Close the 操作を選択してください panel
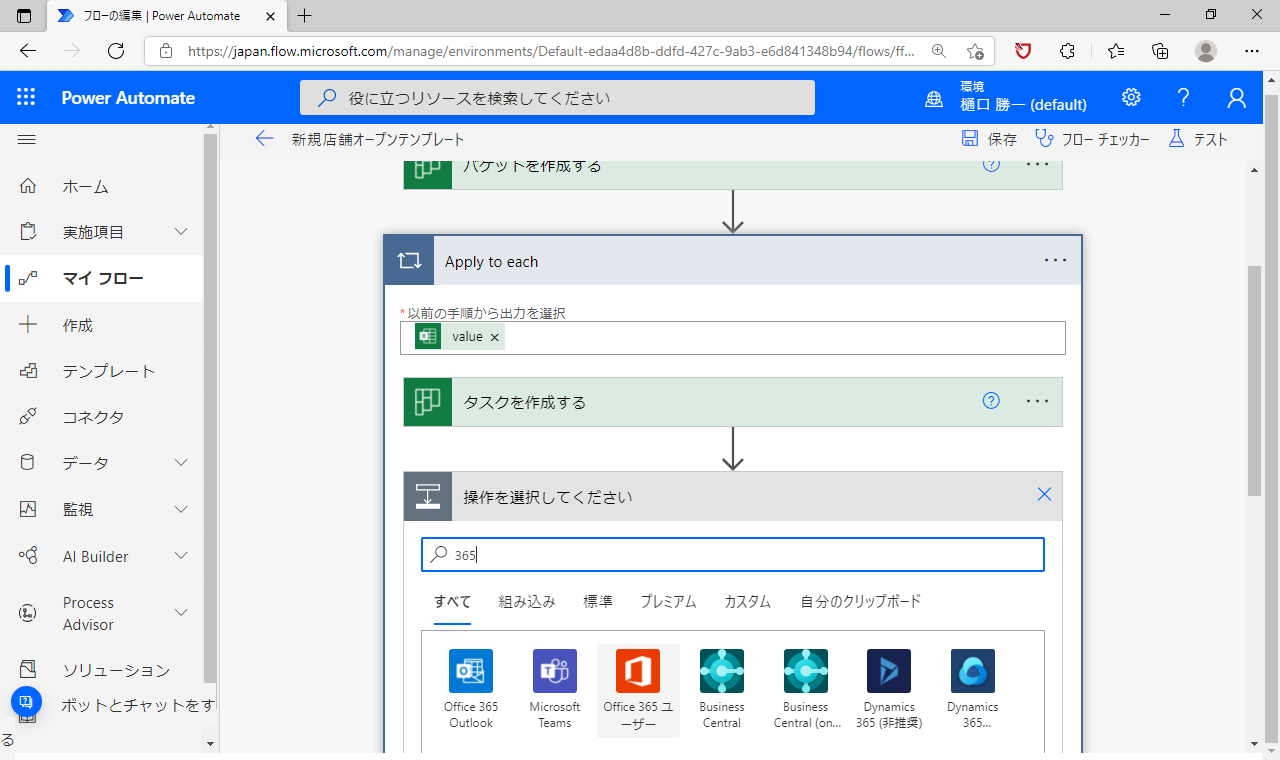 coord(1044,494)
